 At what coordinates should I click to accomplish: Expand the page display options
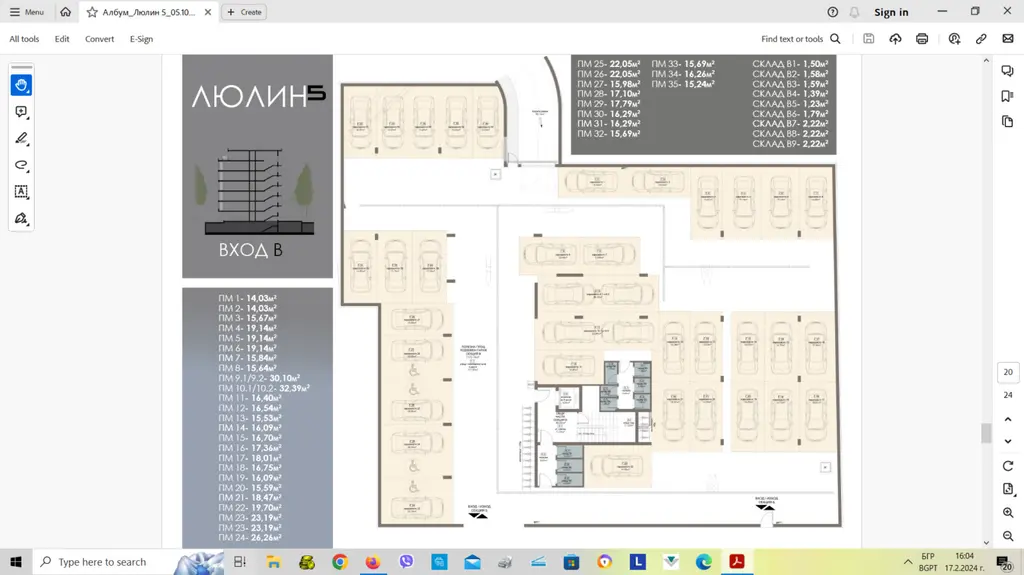click(1007, 489)
